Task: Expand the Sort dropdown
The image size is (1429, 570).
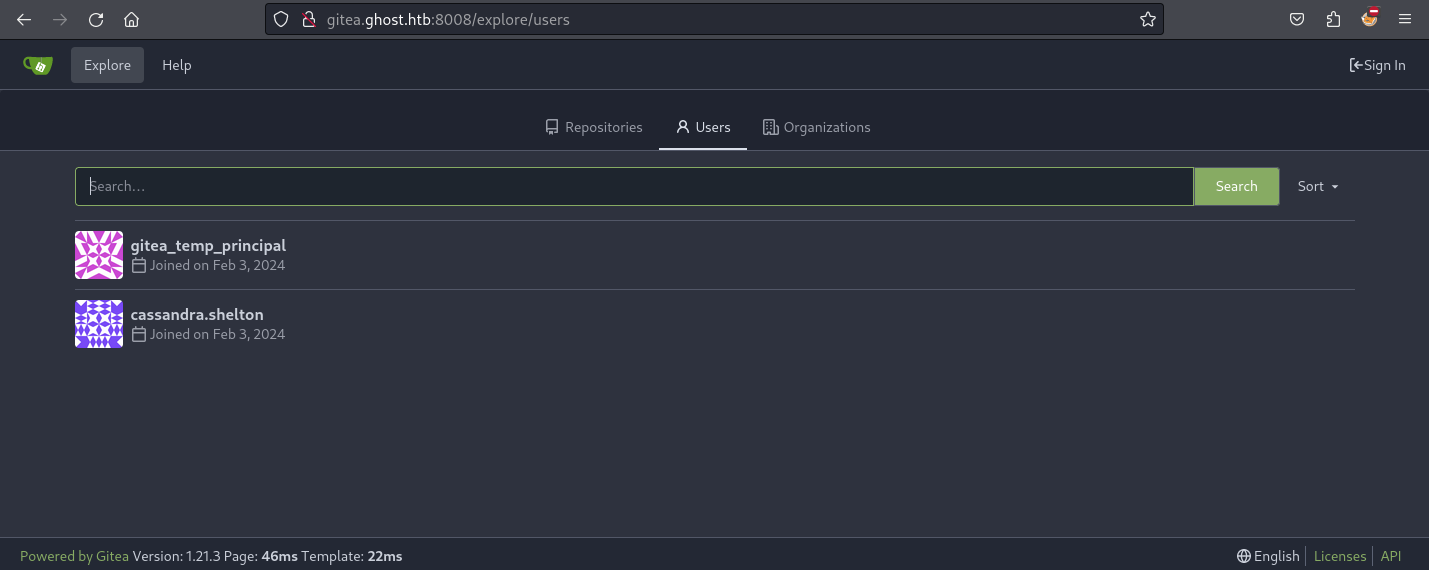Action: click(1318, 186)
